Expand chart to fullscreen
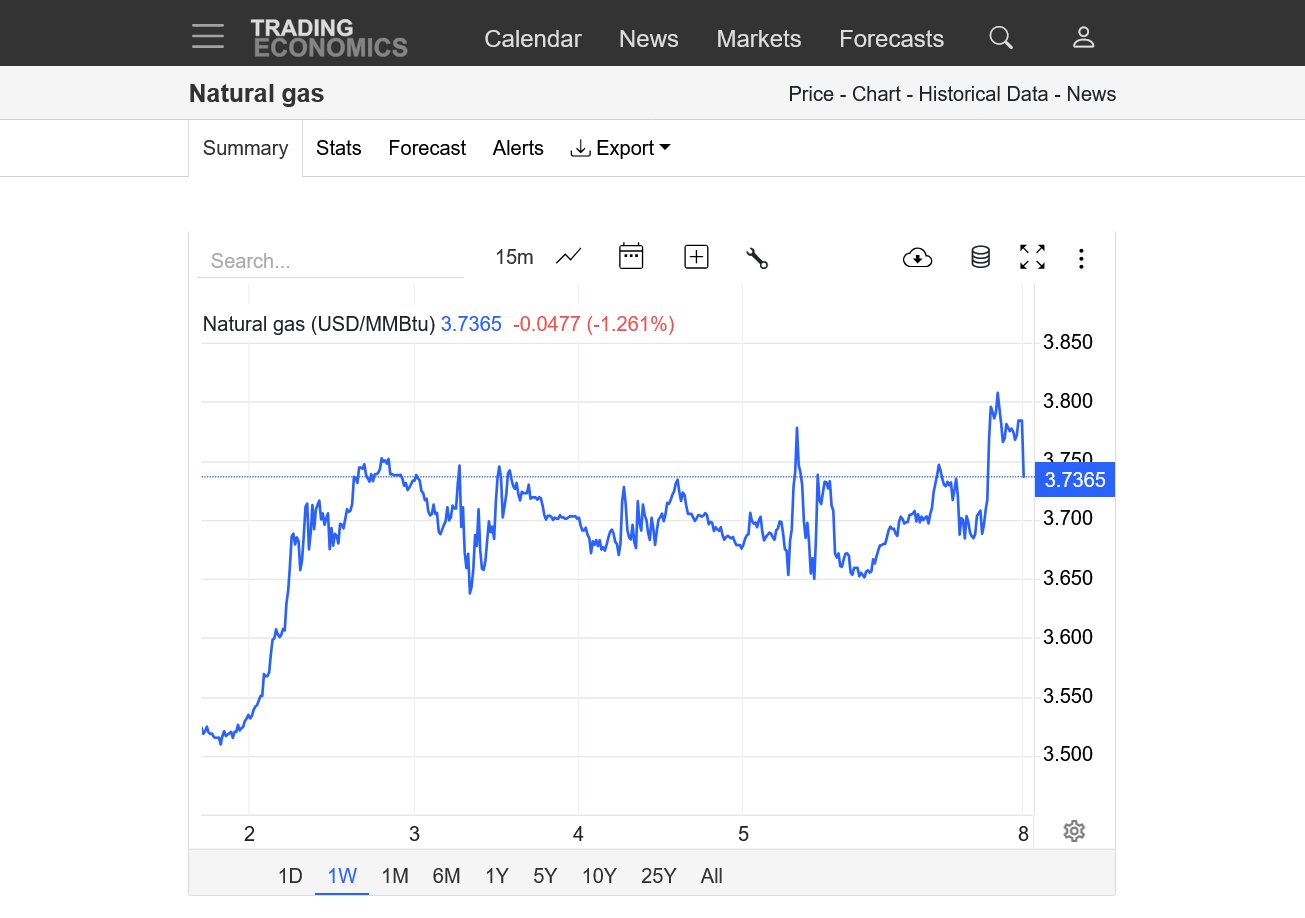 (1032, 257)
